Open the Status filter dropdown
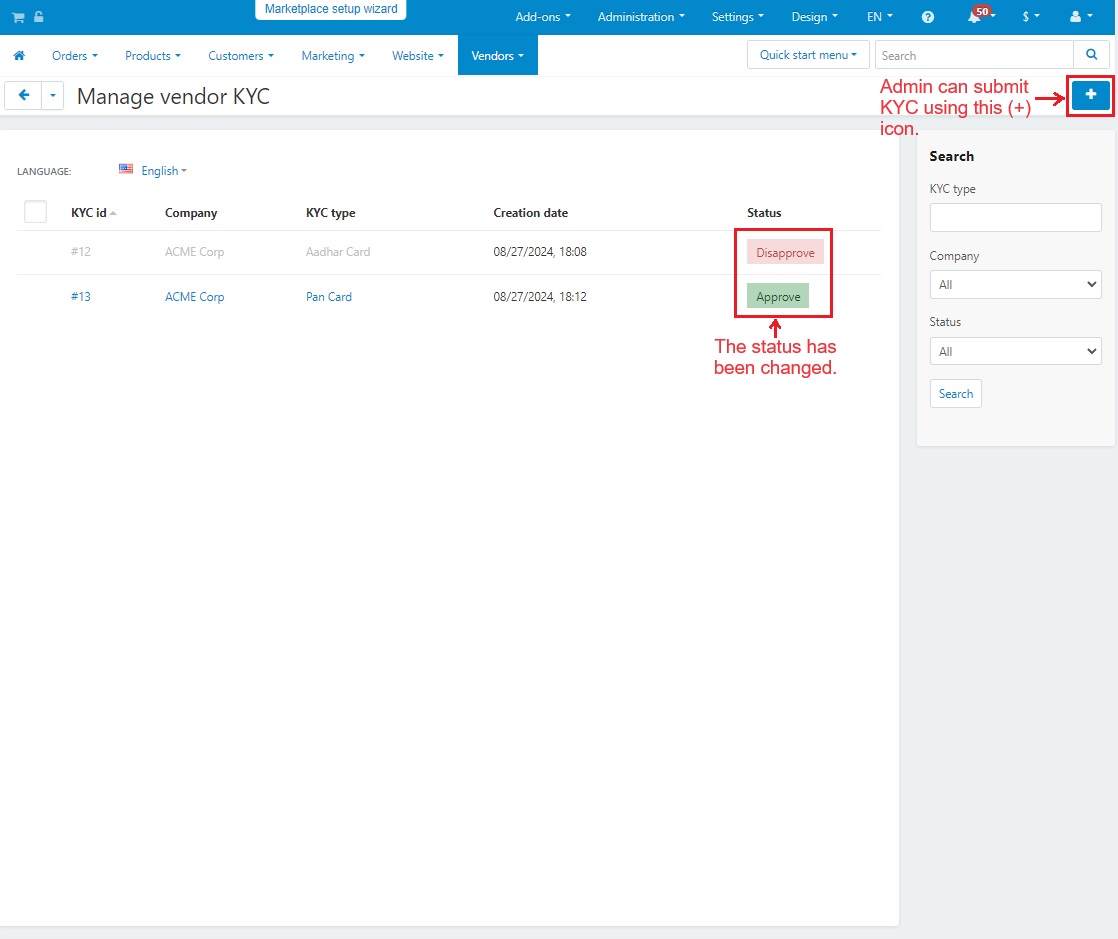This screenshot has width=1118, height=939. pyautogui.click(x=1015, y=352)
